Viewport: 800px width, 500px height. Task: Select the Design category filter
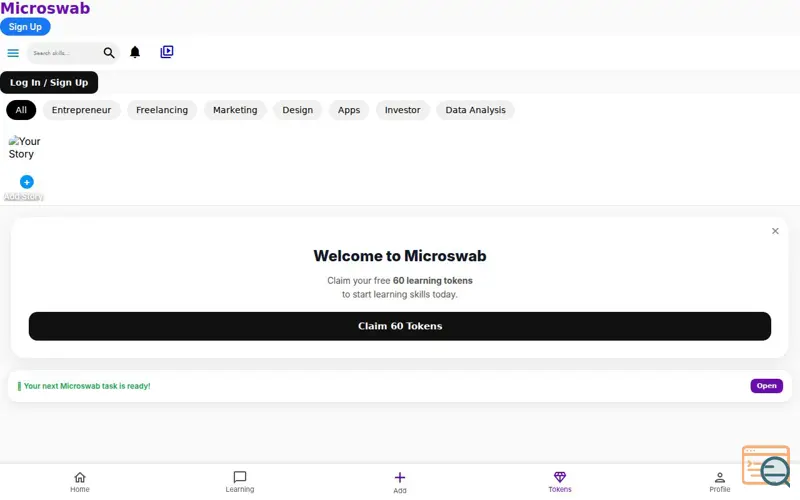pos(297,110)
